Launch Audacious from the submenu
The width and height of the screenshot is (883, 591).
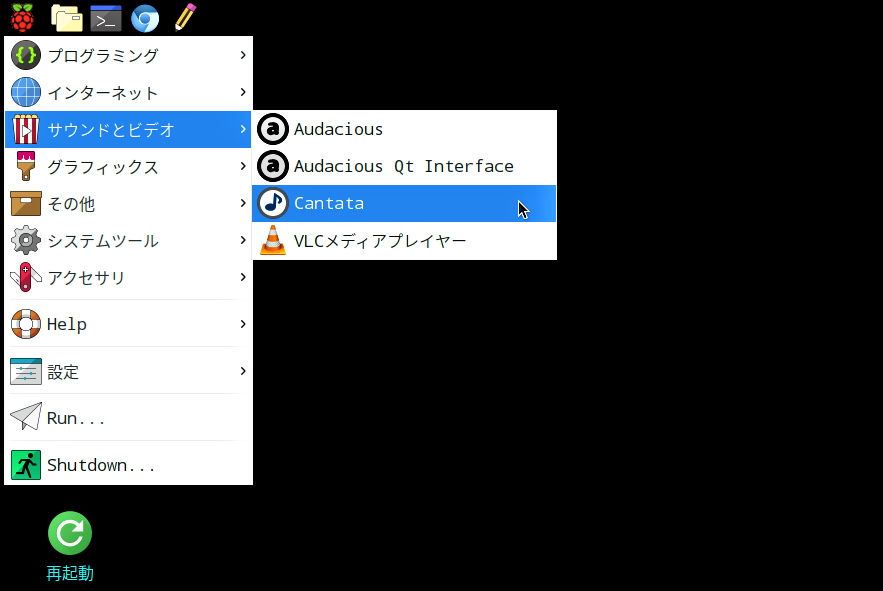[404, 129]
